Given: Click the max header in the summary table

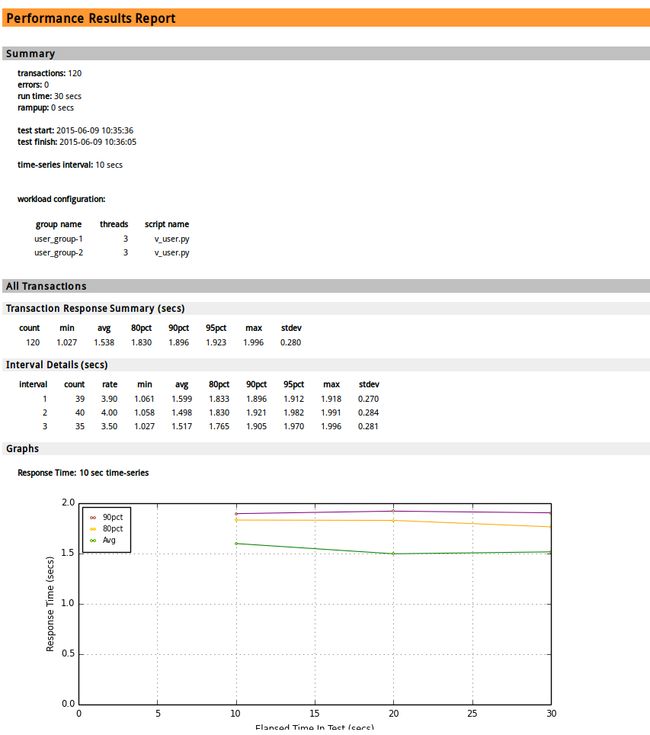Looking at the screenshot, I should [x=254, y=328].
